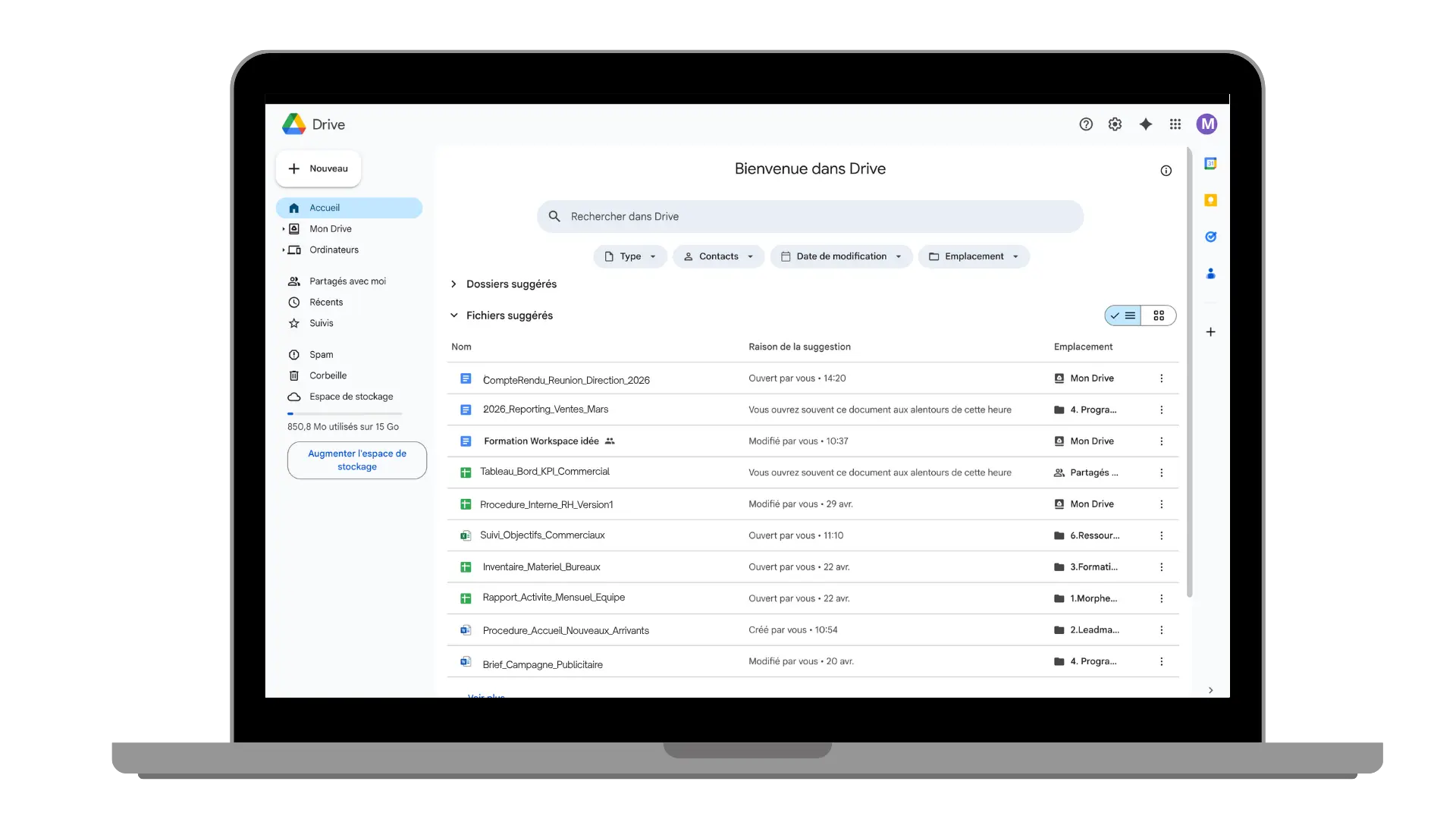The height and width of the screenshot is (819, 1456).
Task: Click Augmenter l'espace de stockage
Action: 356,460
